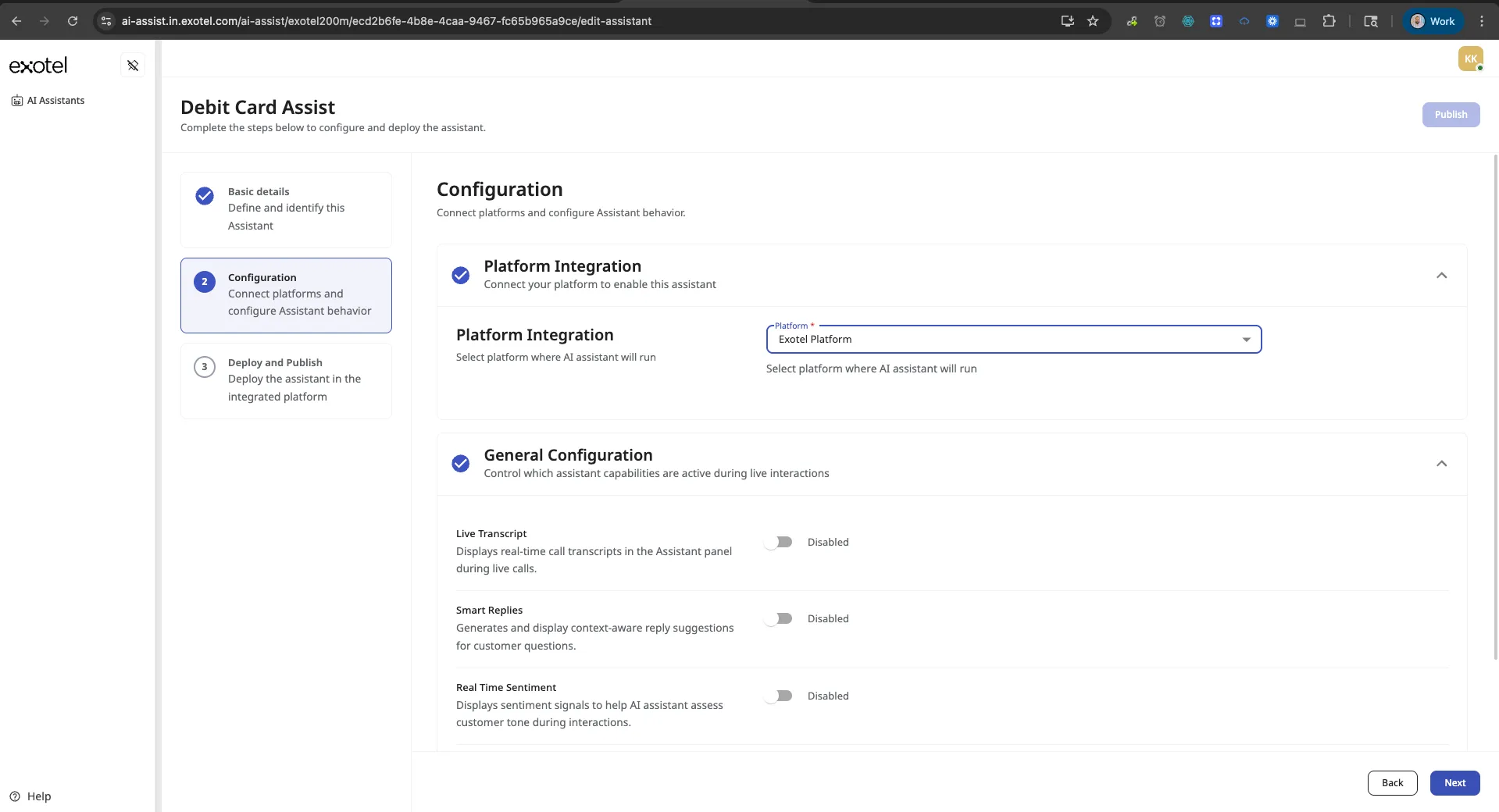The image size is (1499, 812).
Task: Click the site information icon in address bar
Action: point(107,21)
